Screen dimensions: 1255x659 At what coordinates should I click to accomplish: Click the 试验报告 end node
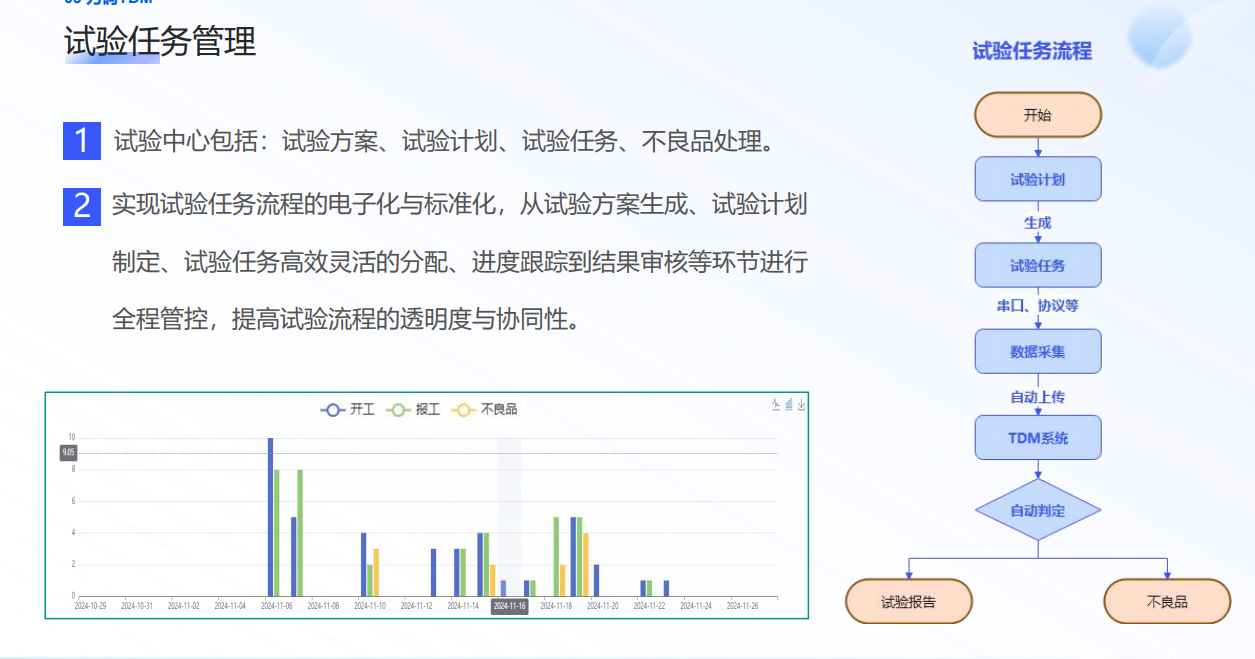tap(909, 602)
